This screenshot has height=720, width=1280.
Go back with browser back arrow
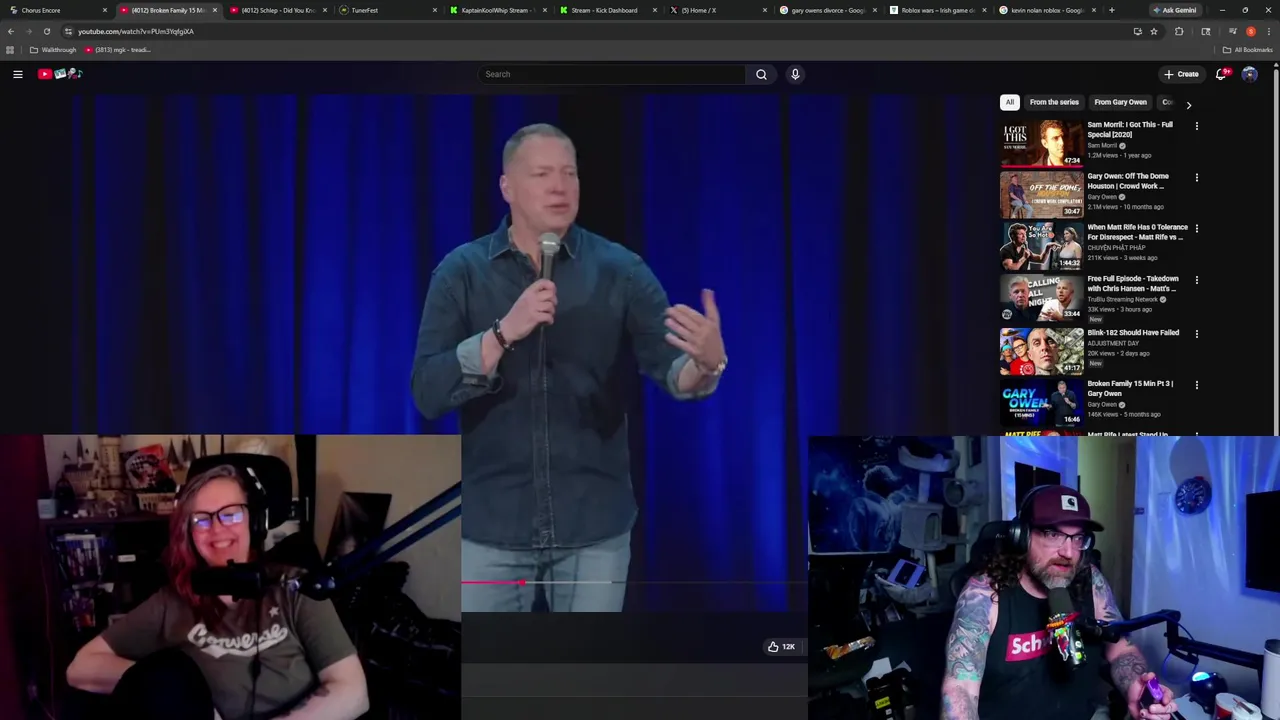[11, 31]
